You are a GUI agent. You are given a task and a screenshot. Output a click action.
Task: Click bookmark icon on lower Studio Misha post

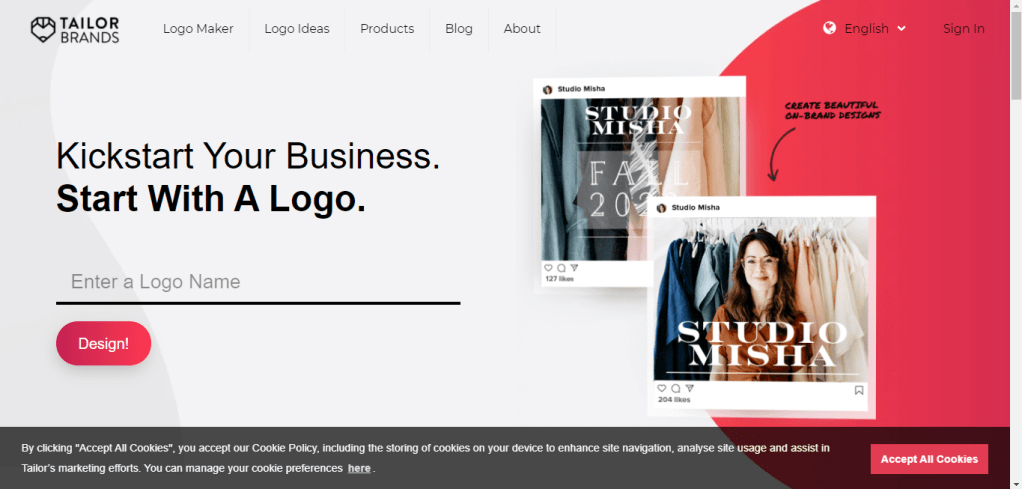pyautogui.click(x=859, y=391)
